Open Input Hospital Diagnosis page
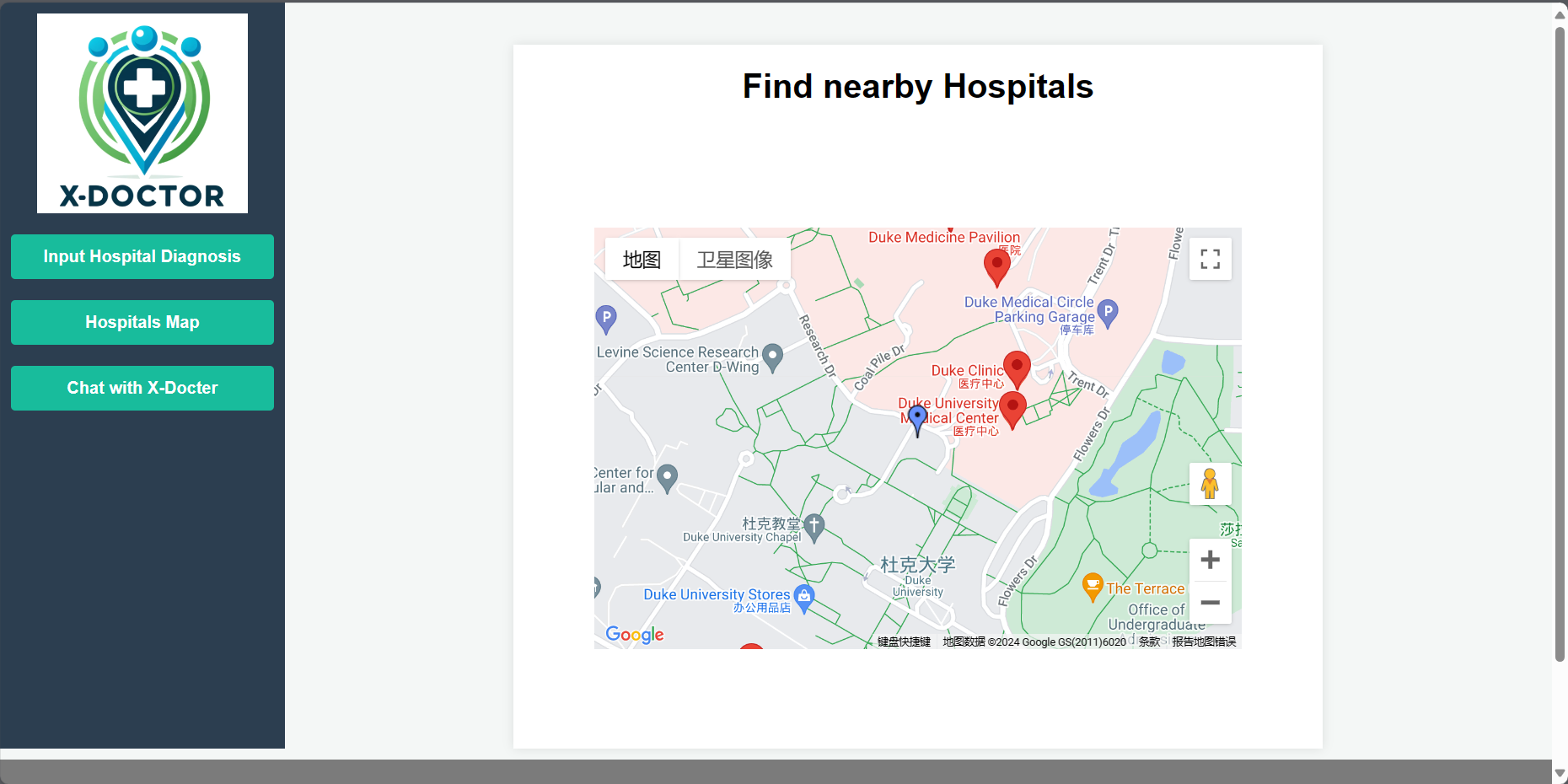The height and width of the screenshot is (784, 1568). [142, 256]
